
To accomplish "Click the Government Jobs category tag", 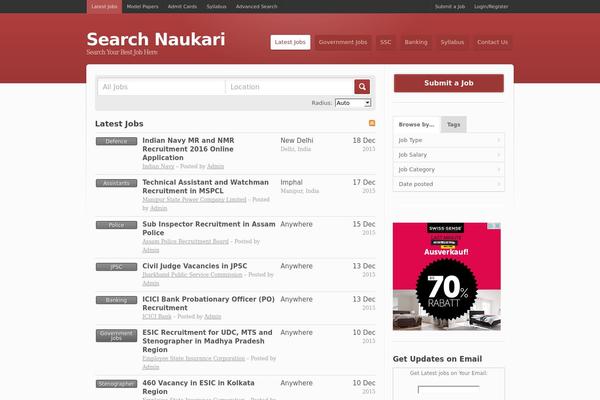I will point(116,335).
